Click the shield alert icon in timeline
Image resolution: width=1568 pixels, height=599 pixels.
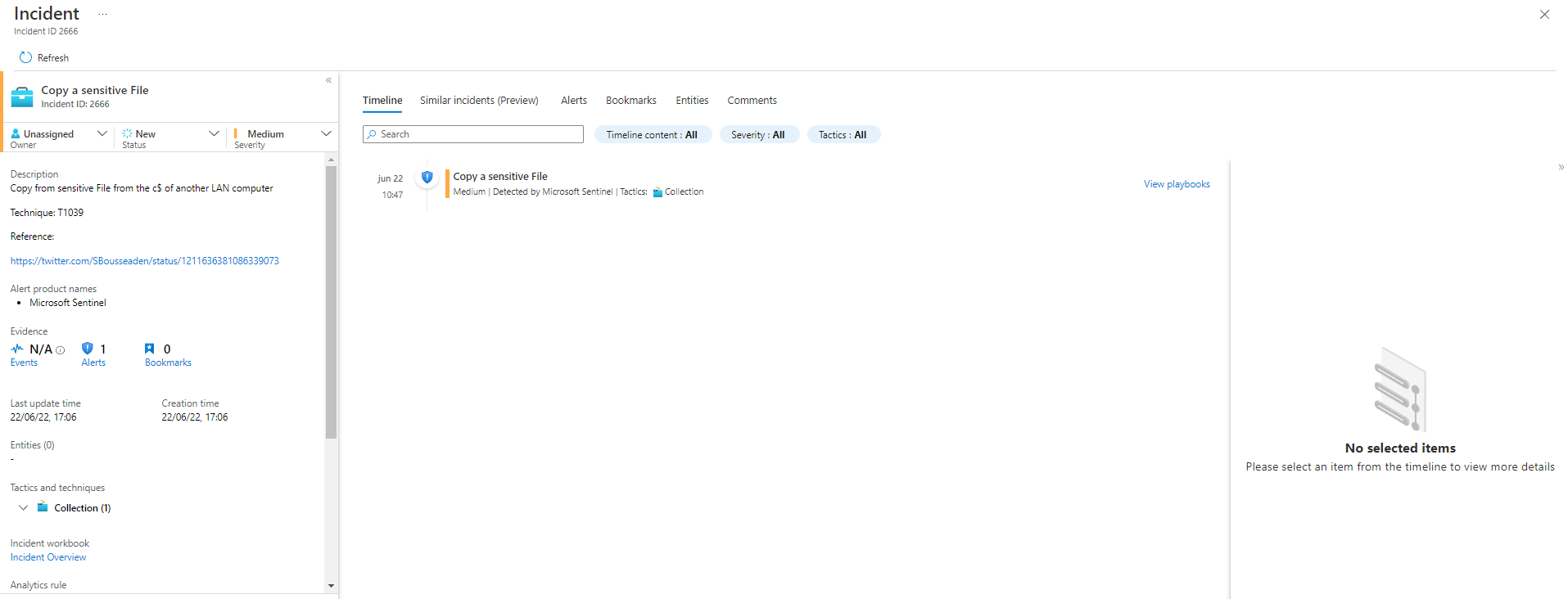427,177
